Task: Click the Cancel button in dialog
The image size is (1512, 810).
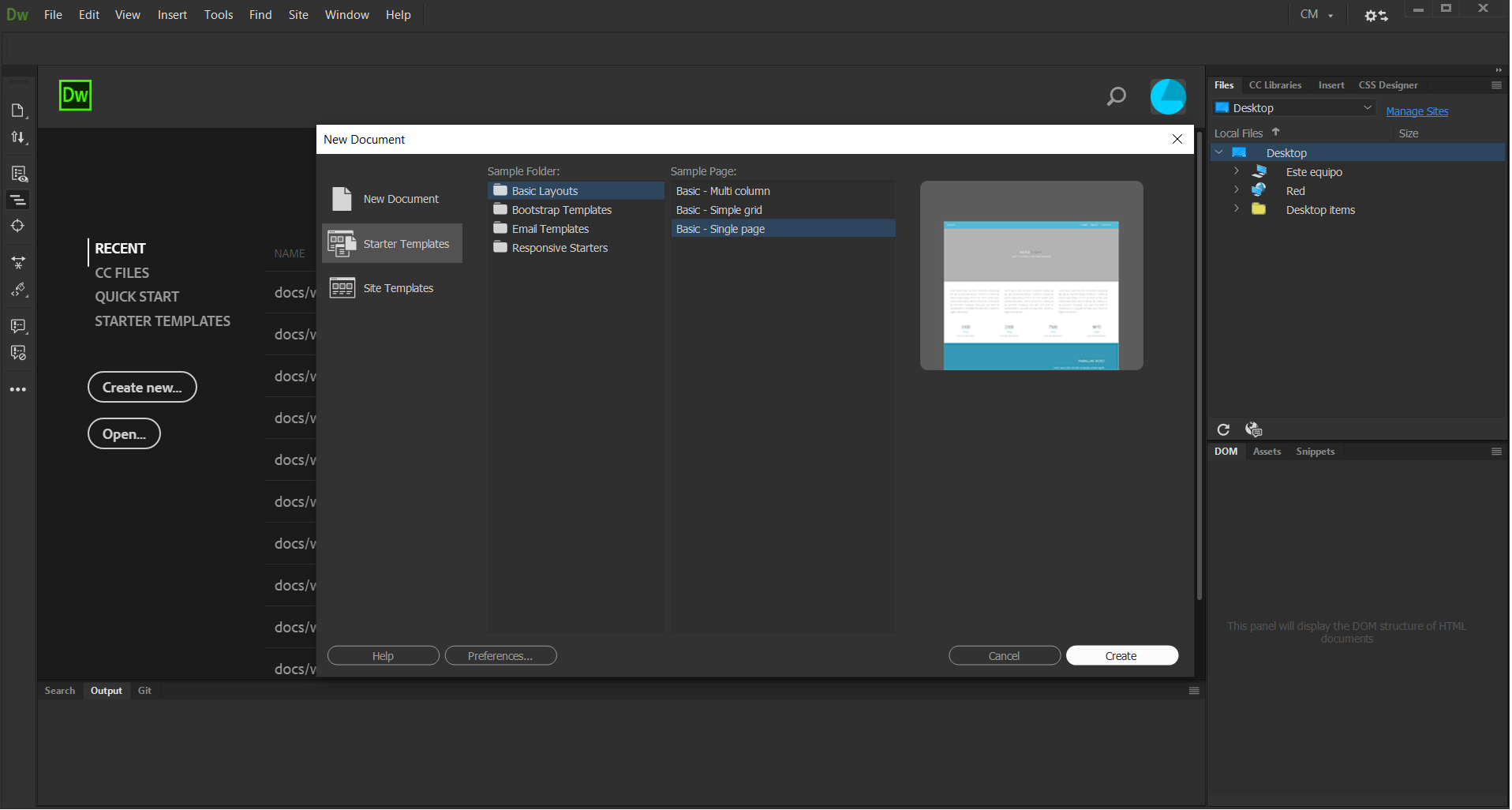Action: tap(1005, 656)
